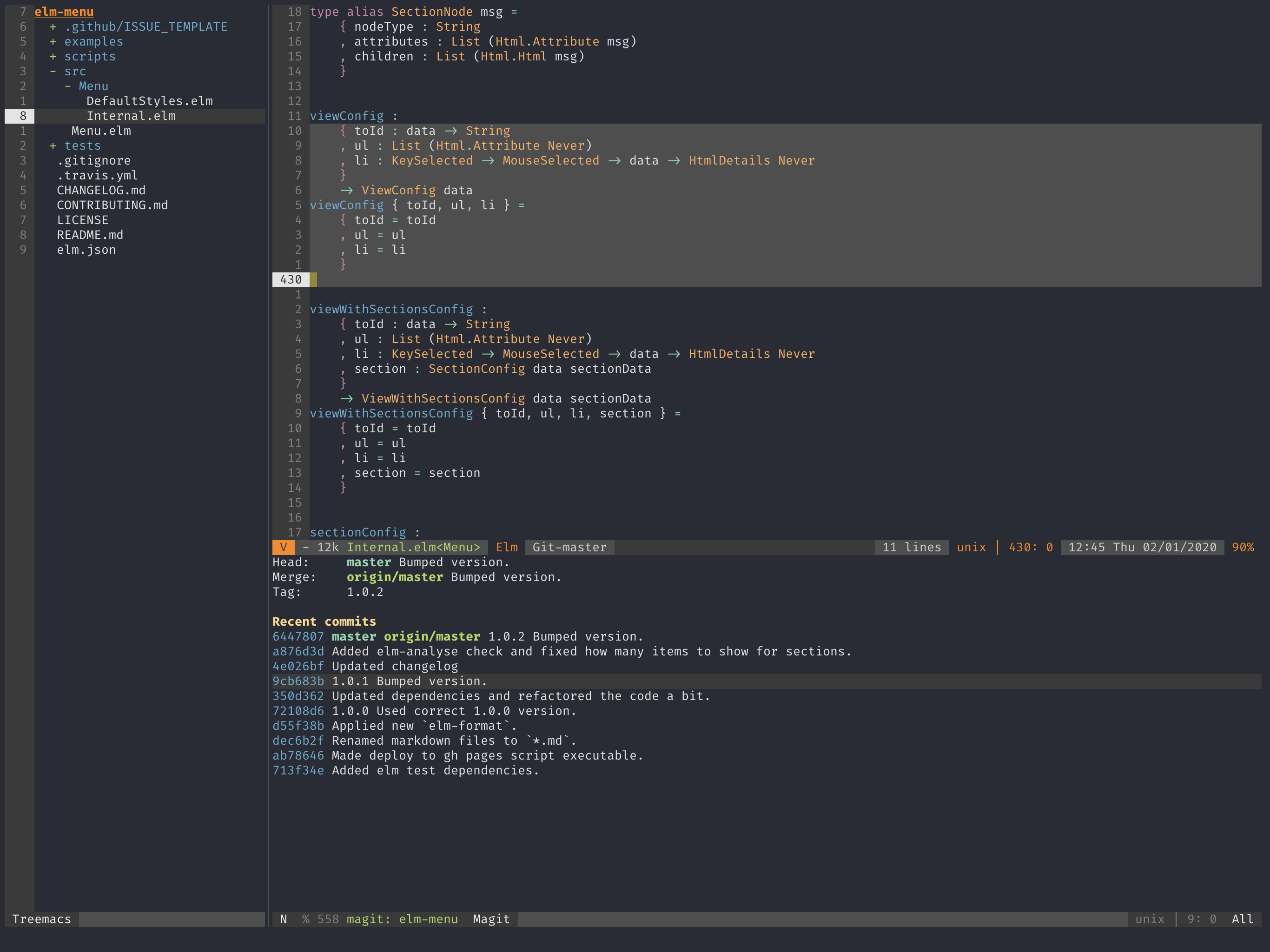Click the 12k buffer size indicator
The image size is (1270, 952).
click(328, 548)
